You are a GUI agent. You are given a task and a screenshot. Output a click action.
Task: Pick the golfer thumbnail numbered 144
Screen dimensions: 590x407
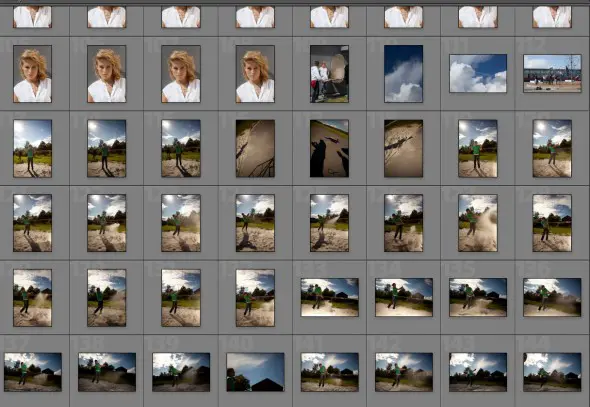(x=552, y=372)
